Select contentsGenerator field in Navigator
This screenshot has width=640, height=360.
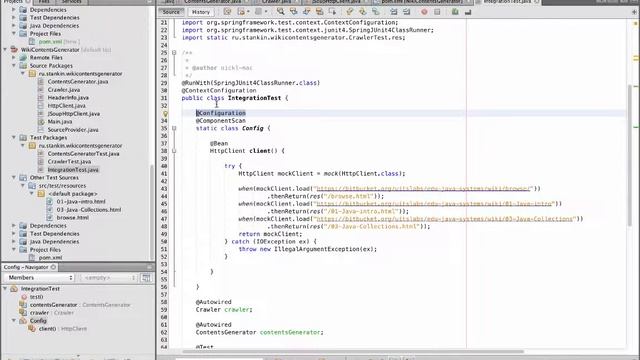(53, 305)
